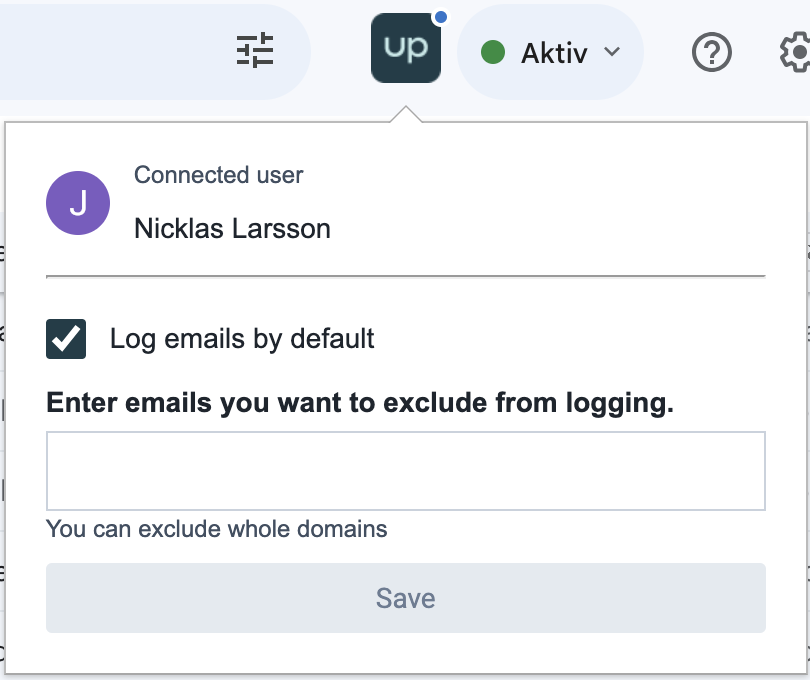Click the Upsales 'up' extension icon
Viewport: 810px width, 680px height.
click(406, 48)
